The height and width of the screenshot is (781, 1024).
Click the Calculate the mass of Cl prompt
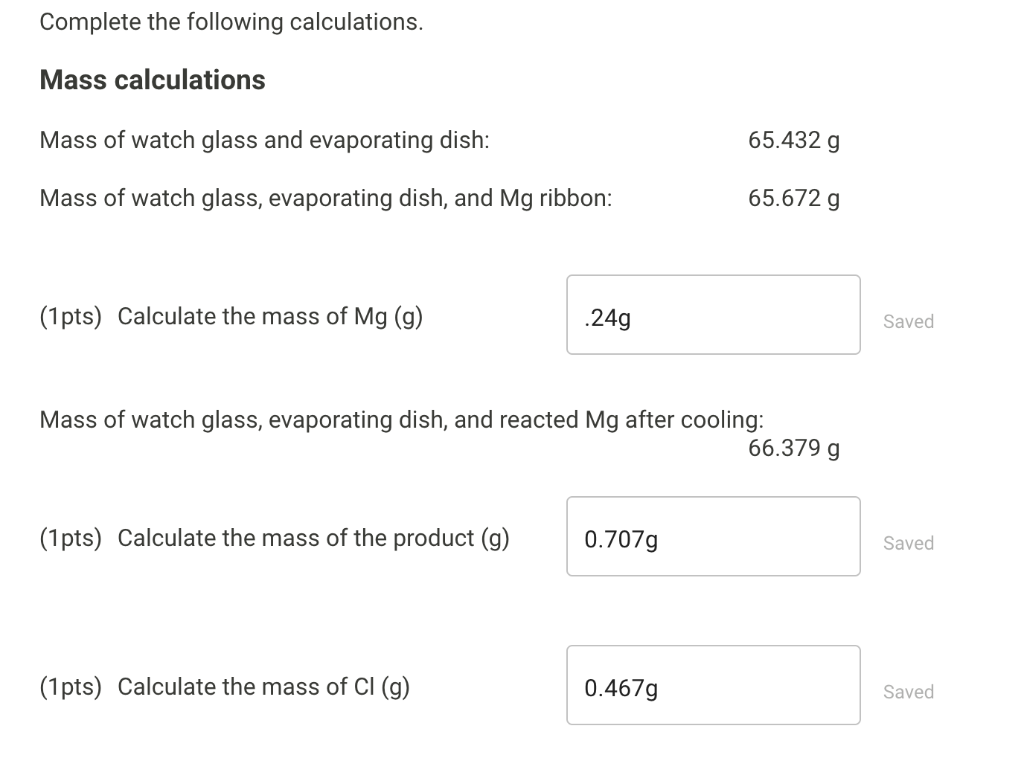coord(262,687)
